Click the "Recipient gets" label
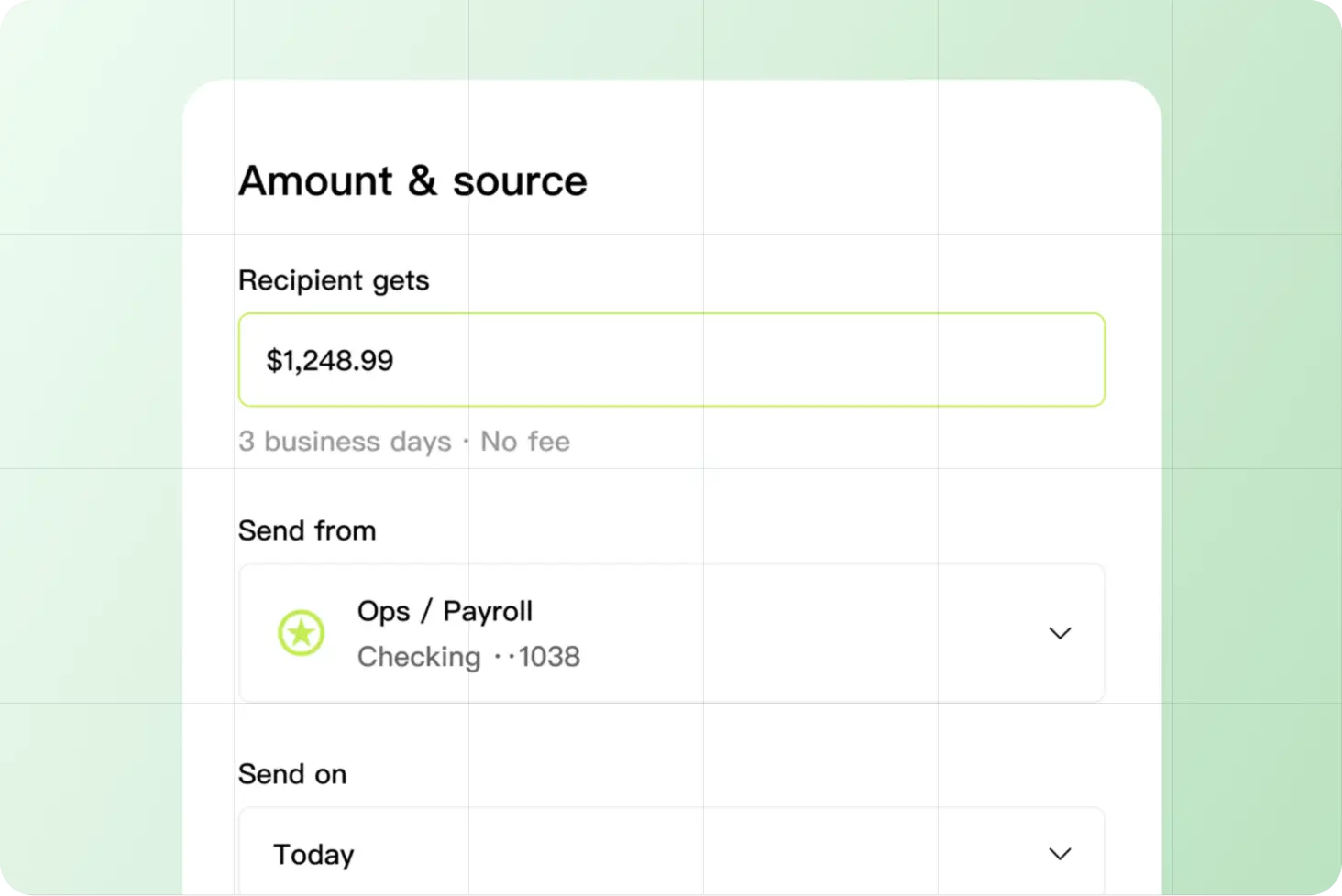Screen dimensions: 1342x896 (334, 280)
